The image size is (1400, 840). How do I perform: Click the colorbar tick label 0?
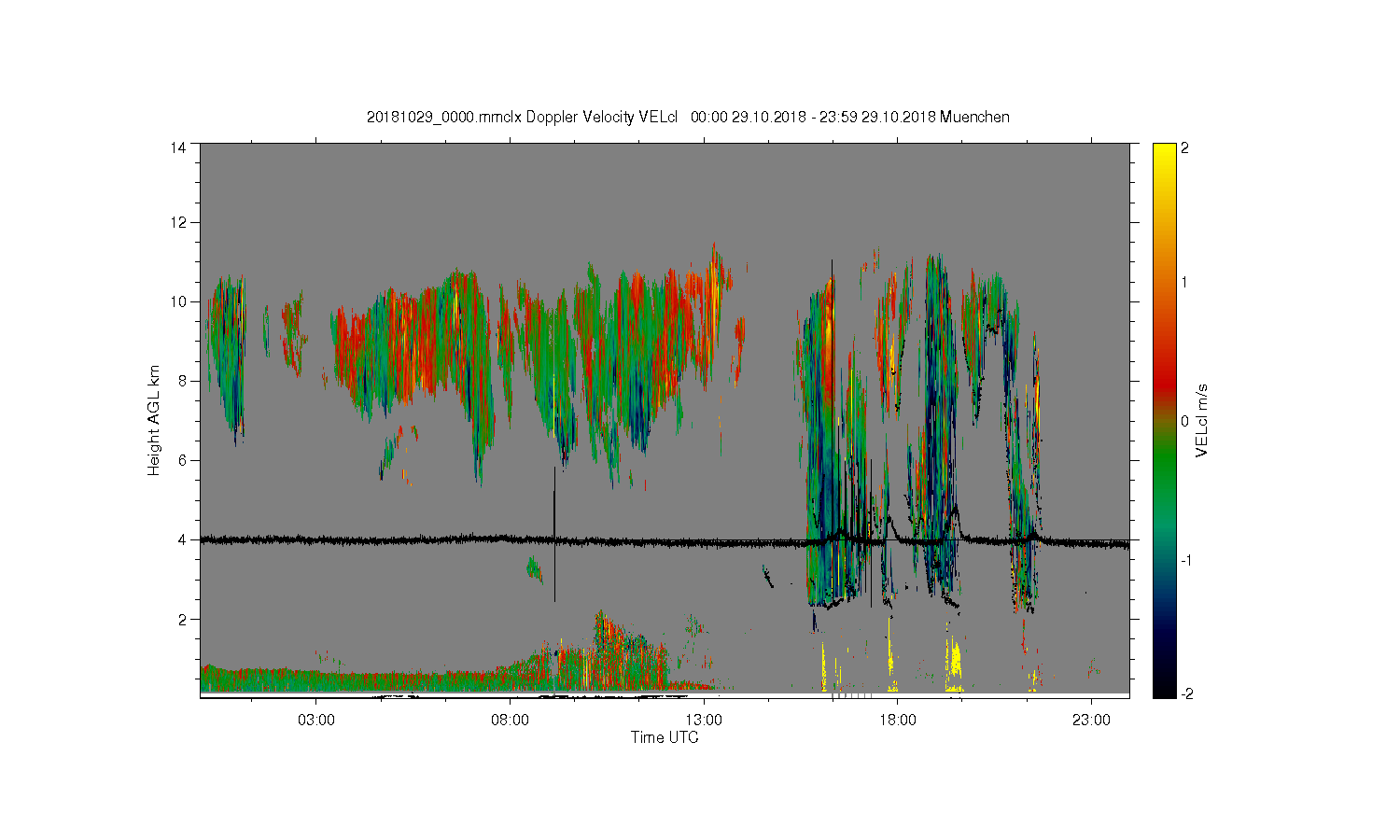click(x=1185, y=421)
